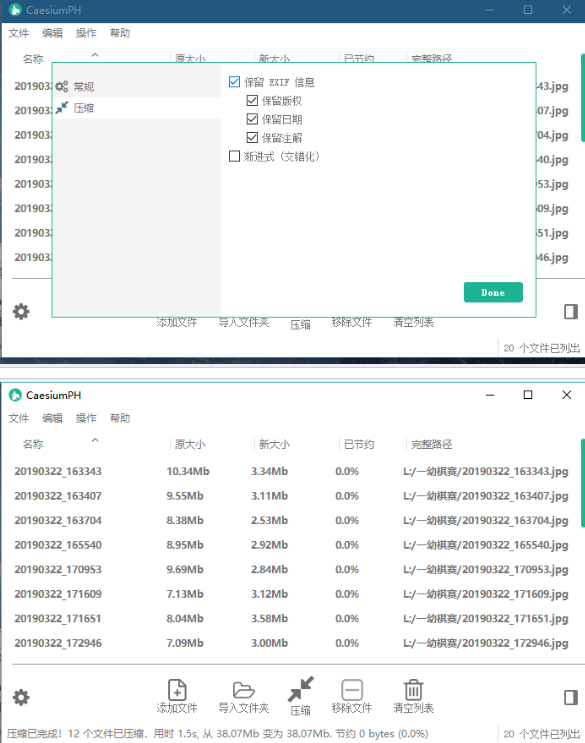Click settings gear in upper window
This screenshot has height=743, width=585.
point(21,311)
